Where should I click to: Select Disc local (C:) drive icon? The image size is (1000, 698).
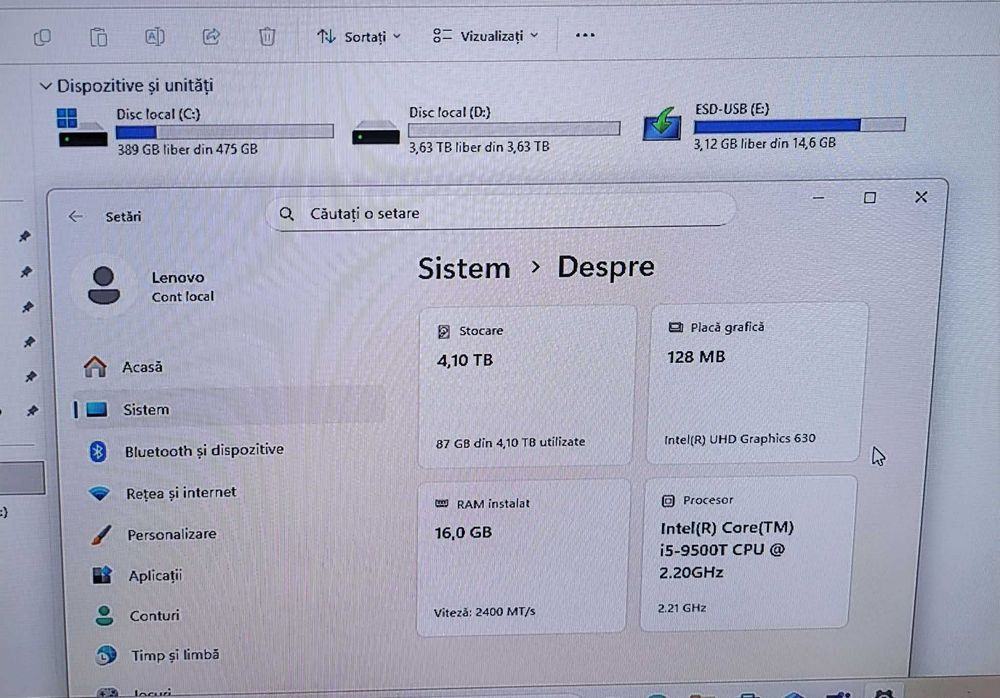(x=82, y=128)
